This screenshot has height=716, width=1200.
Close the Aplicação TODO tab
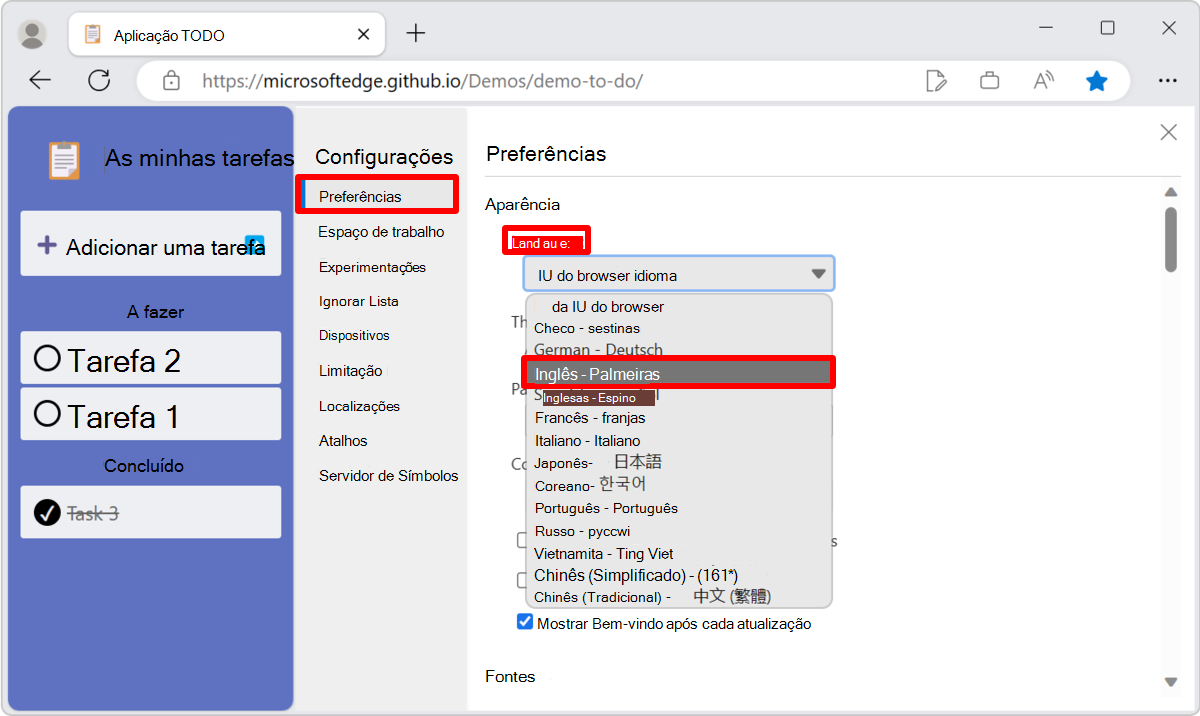[x=365, y=35]
